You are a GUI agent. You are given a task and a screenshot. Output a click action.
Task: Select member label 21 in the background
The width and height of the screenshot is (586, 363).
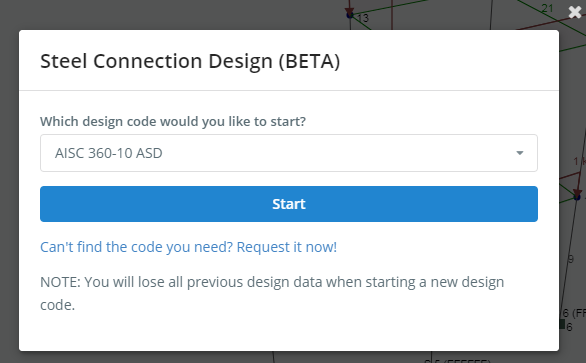[x=547, y=8]
